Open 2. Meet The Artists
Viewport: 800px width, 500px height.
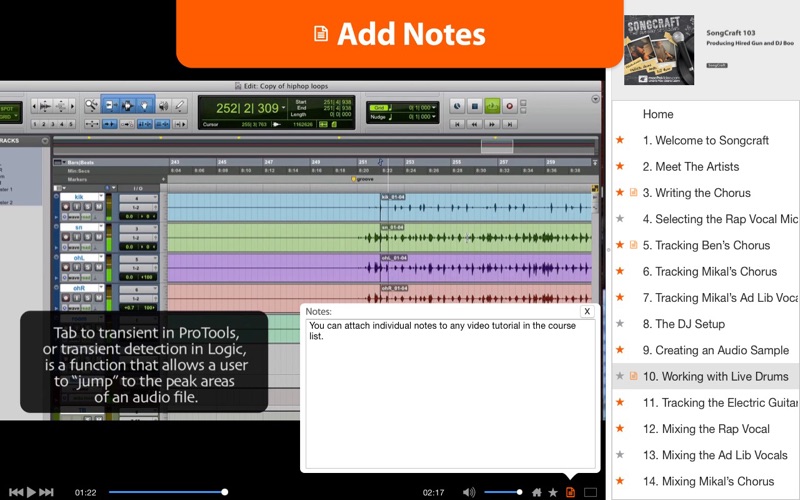coord(690,167)
